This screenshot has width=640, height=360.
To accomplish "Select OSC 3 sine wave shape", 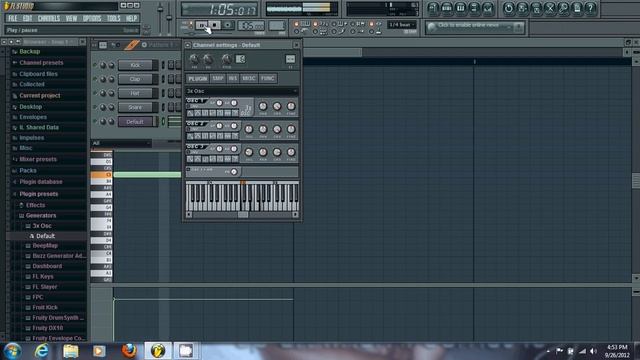I will [190, 159].
